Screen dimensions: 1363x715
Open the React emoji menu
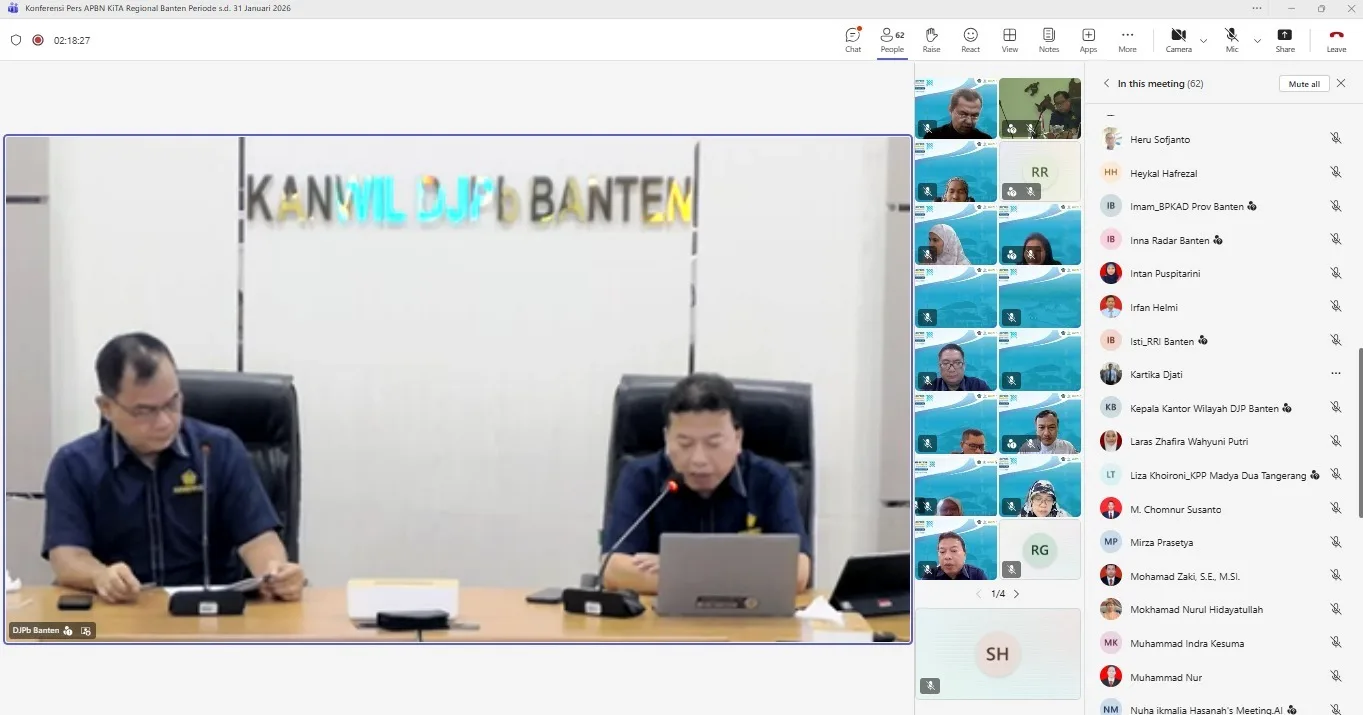pos(970,40)
